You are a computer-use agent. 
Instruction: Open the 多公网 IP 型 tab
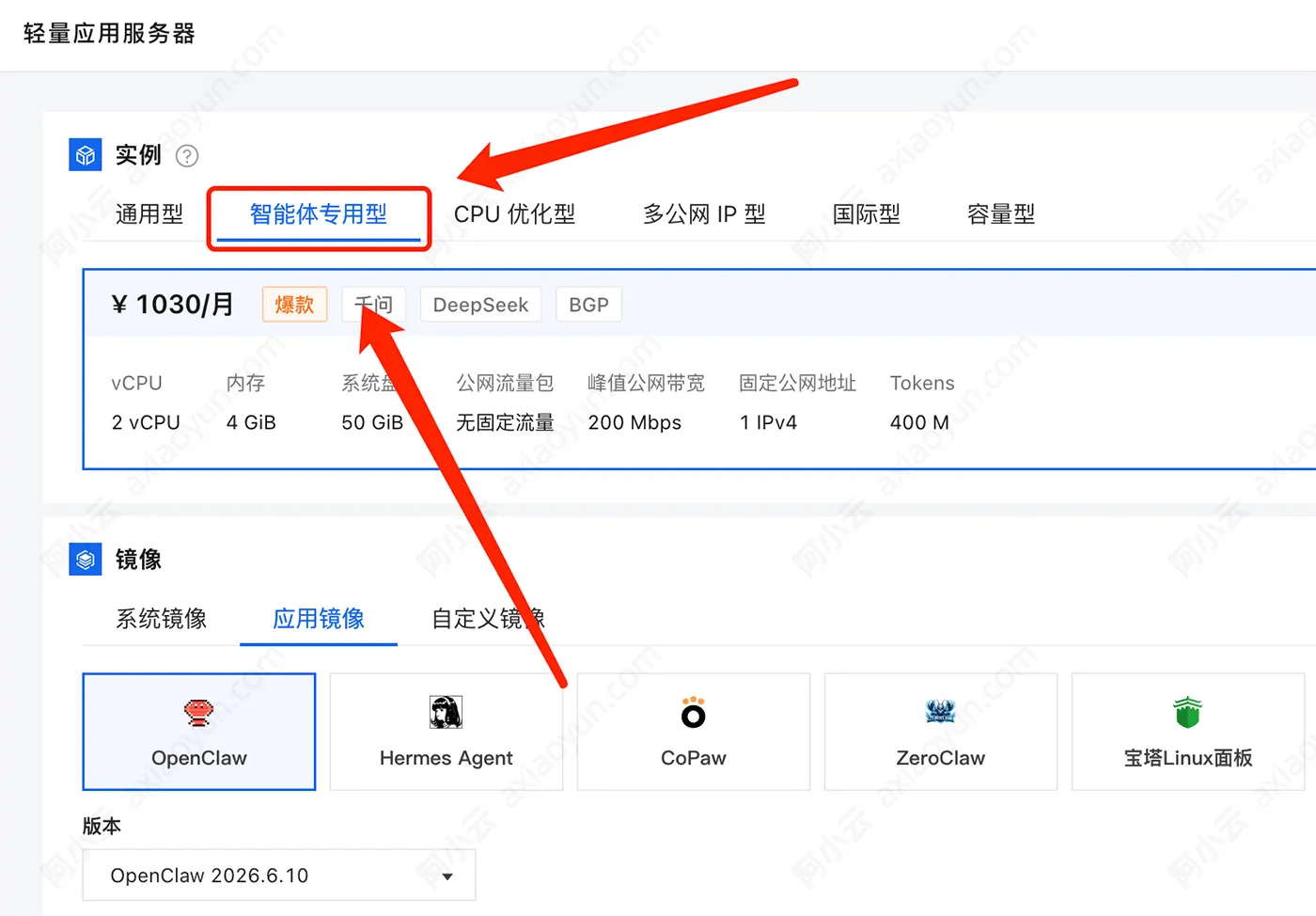pos(704,214)
